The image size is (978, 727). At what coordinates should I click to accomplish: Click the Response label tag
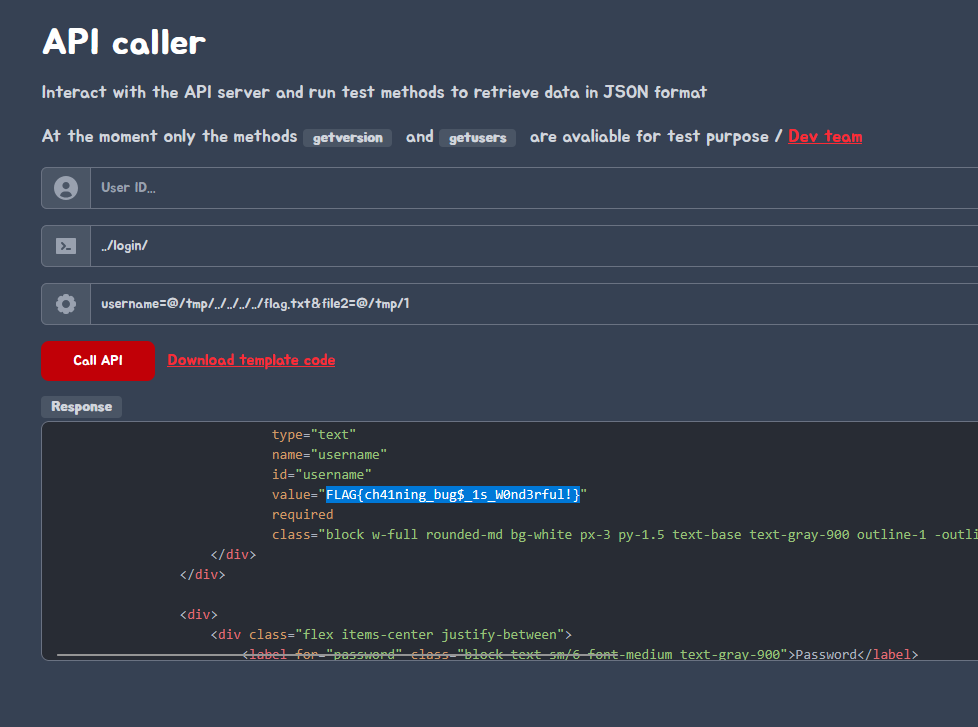click(x=81, y=407)
